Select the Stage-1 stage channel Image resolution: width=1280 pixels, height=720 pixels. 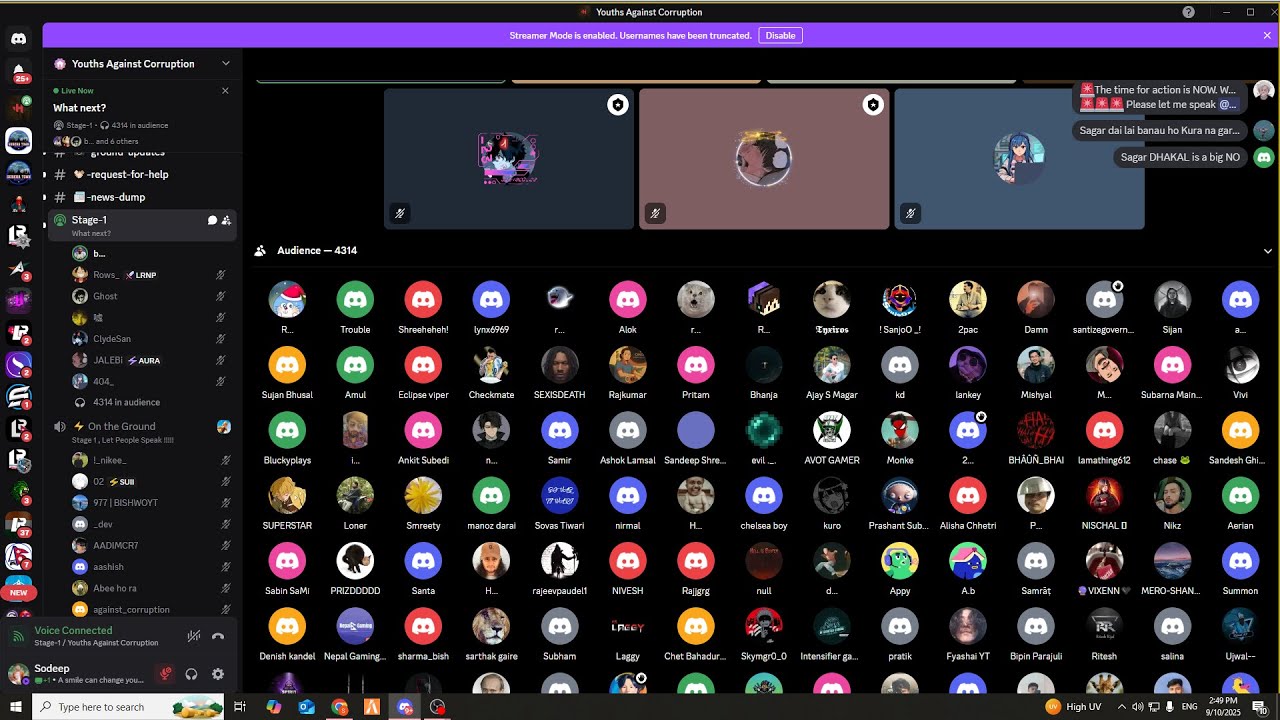click(x=142, y=225)
